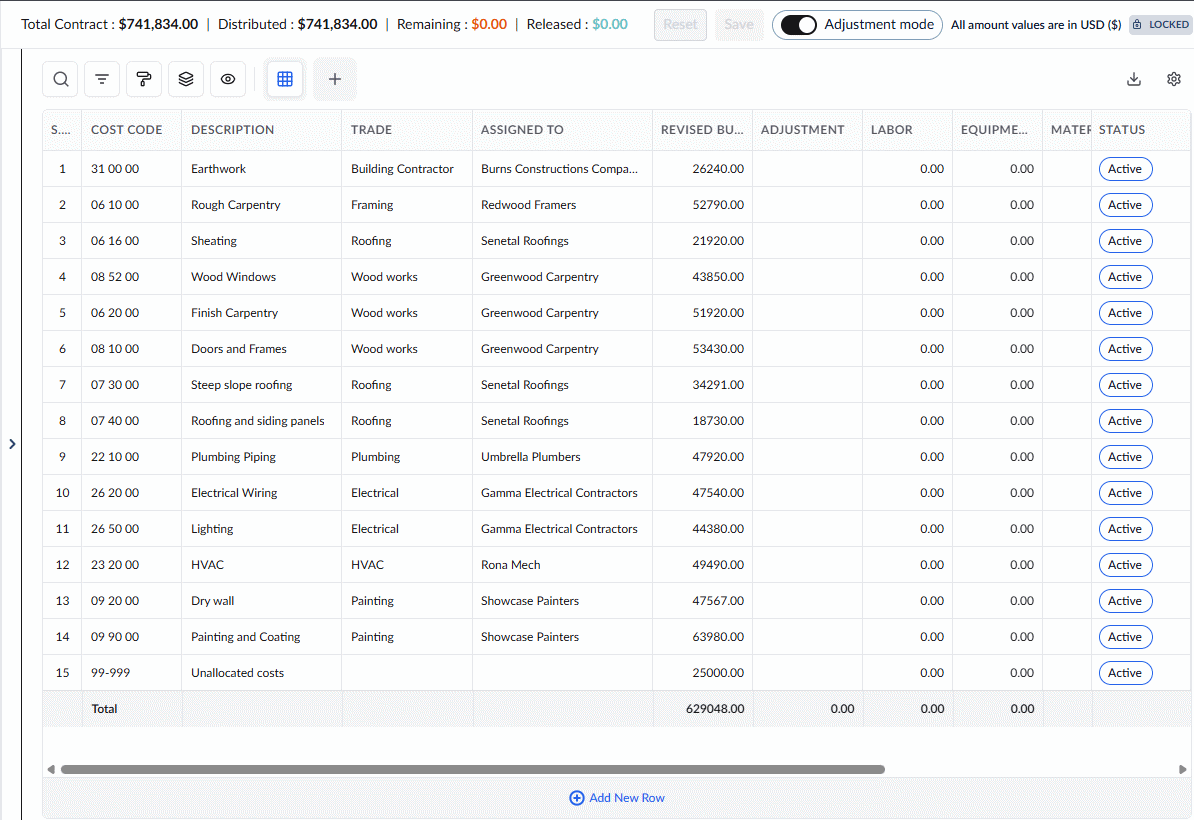Viewport: 1194px width, 820px height.
Task: Click the download export icon
Action: [x=1134, y=79]
